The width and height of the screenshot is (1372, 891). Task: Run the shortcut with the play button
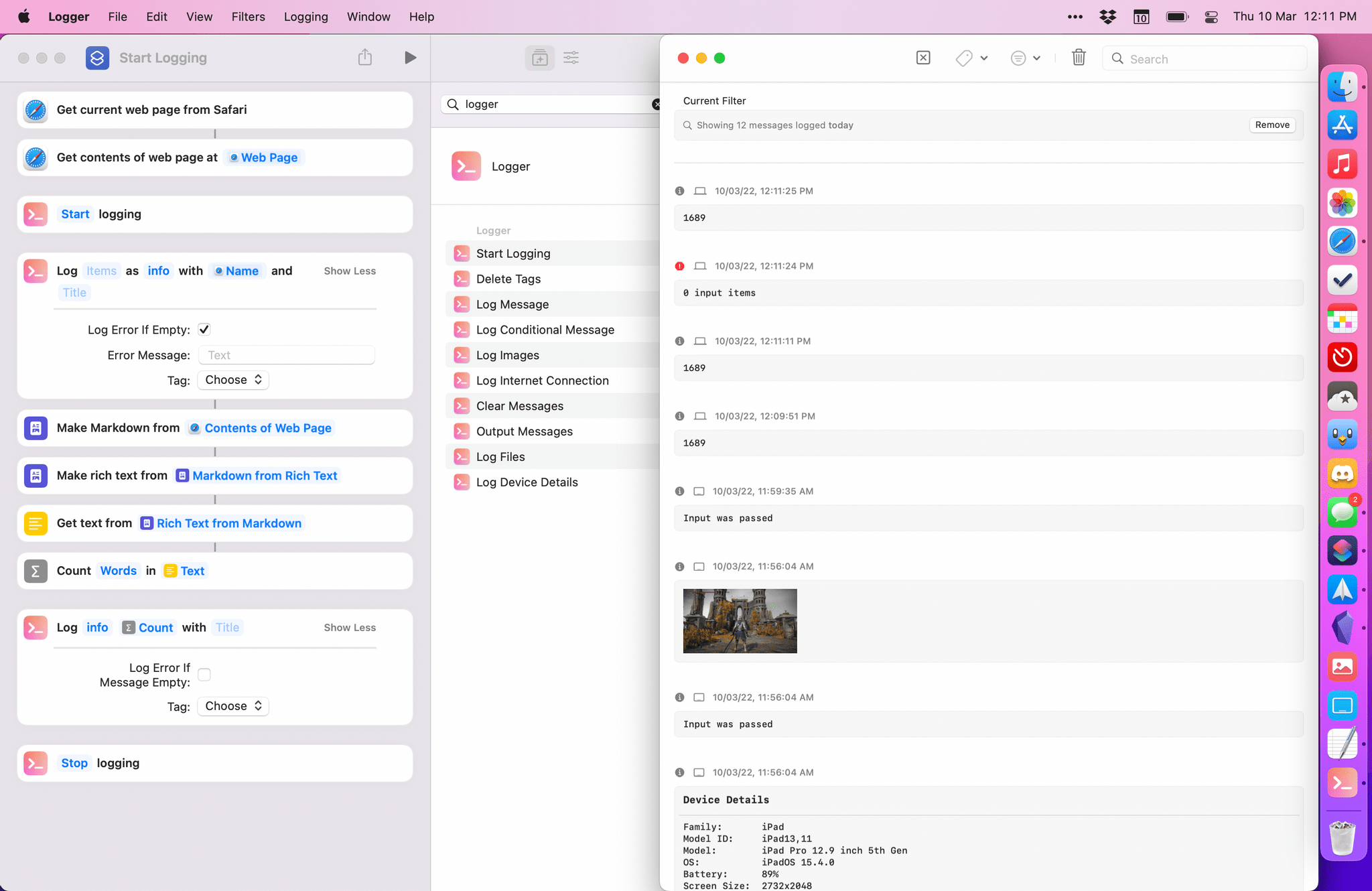(x=410, y=58)
